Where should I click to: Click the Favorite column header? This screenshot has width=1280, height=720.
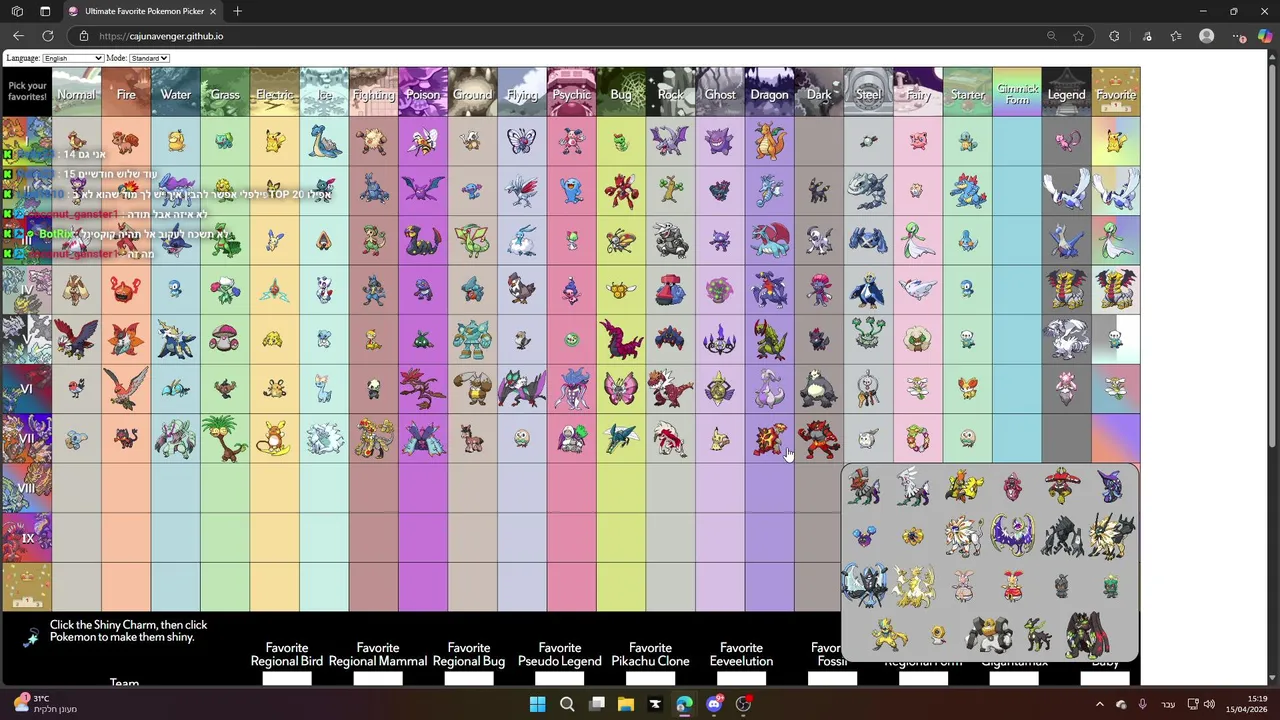pyautogui.click(x=1116, y=92)
